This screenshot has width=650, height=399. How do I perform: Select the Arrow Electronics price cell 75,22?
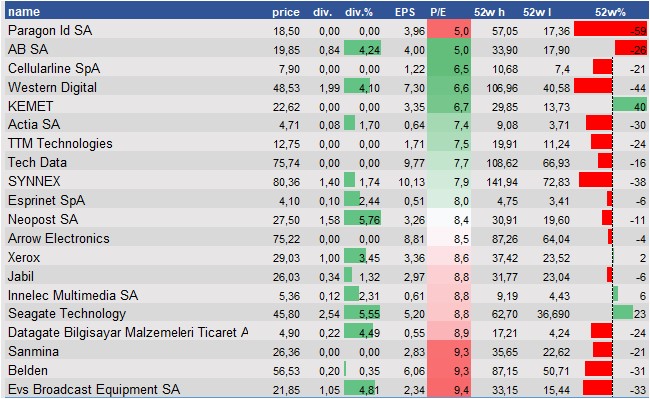(286, 239)
